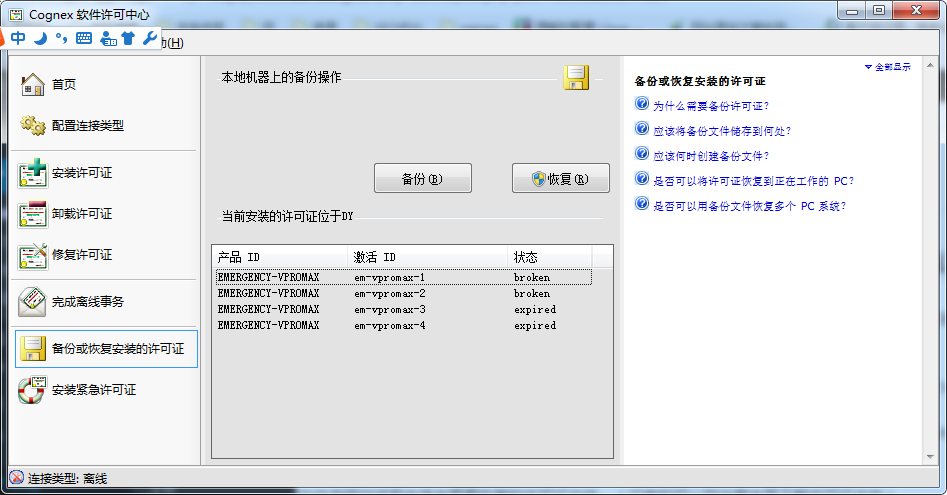Click the offline status icon in status bar
The height and width of the screenshot is (495, 947).
[x=16, y=478]
